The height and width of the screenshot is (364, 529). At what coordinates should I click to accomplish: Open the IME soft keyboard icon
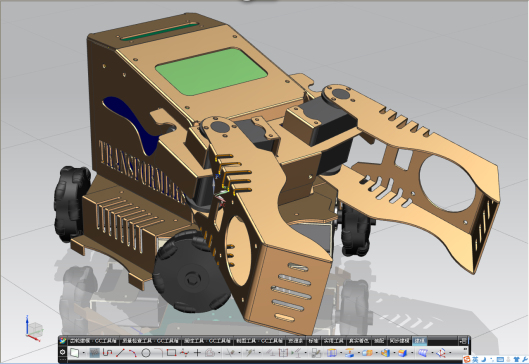point(500,359)
